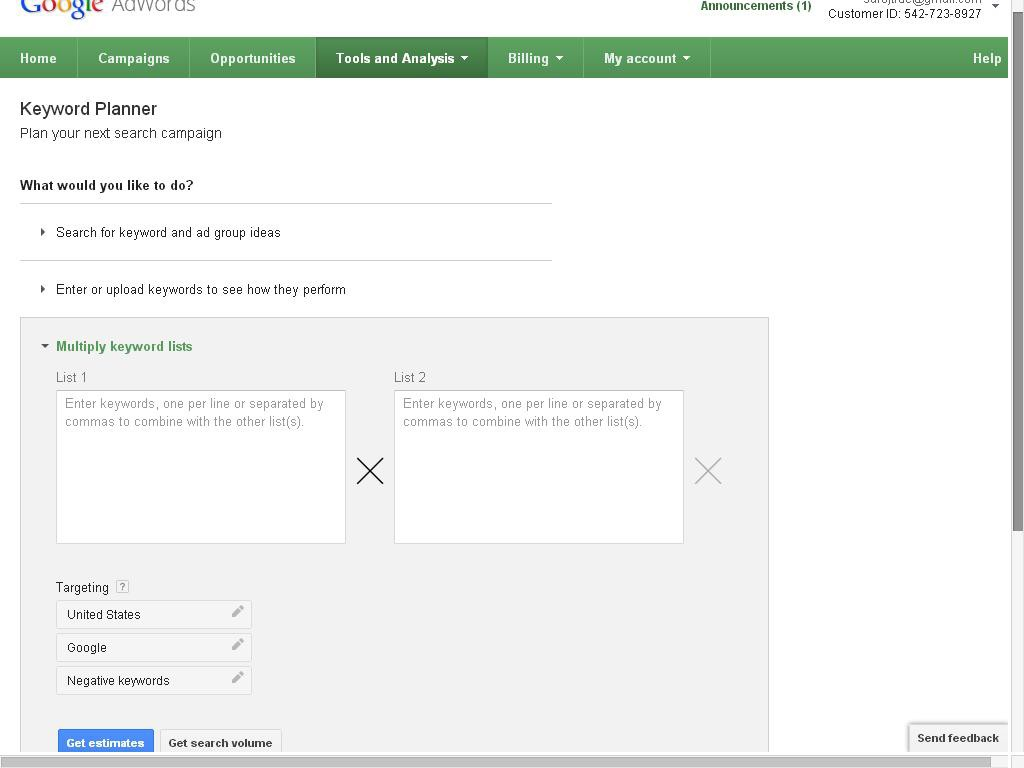Open the Billing dropdown menu

pyautogui.click(x=535, y=58)
